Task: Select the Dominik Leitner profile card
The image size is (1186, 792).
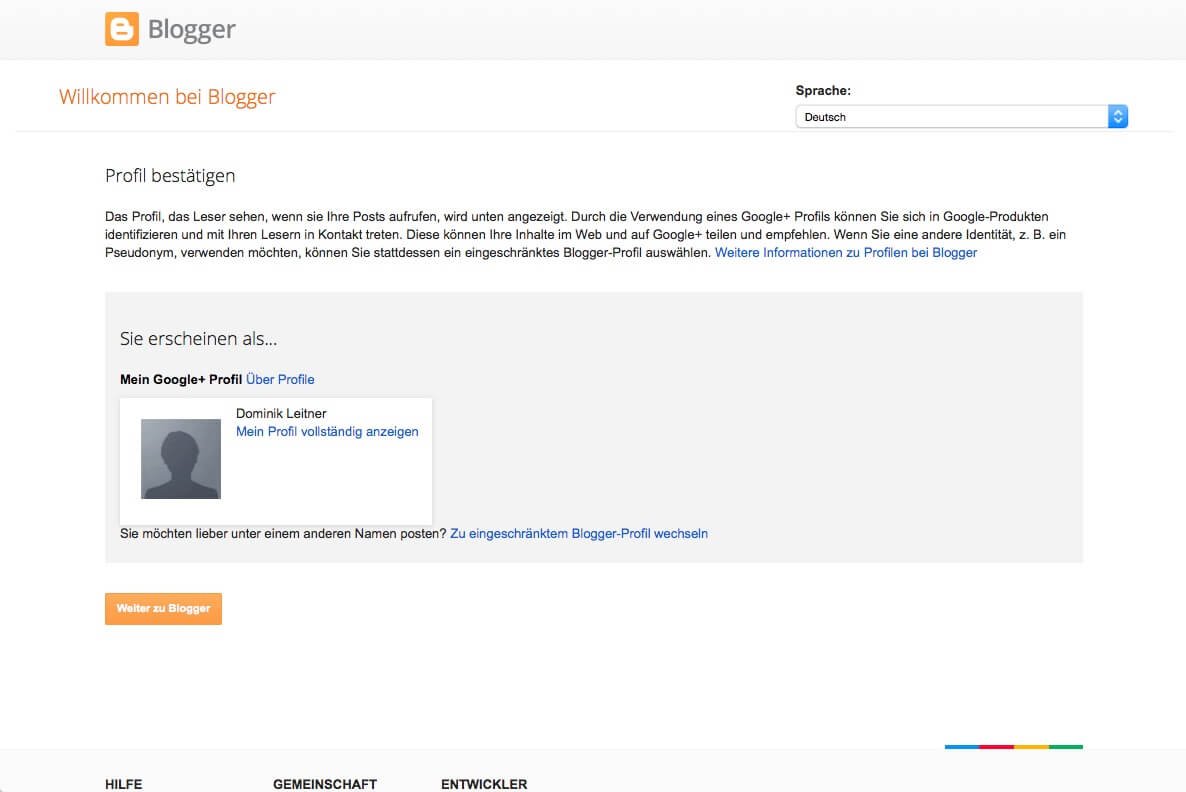Action: coord(276,460)
